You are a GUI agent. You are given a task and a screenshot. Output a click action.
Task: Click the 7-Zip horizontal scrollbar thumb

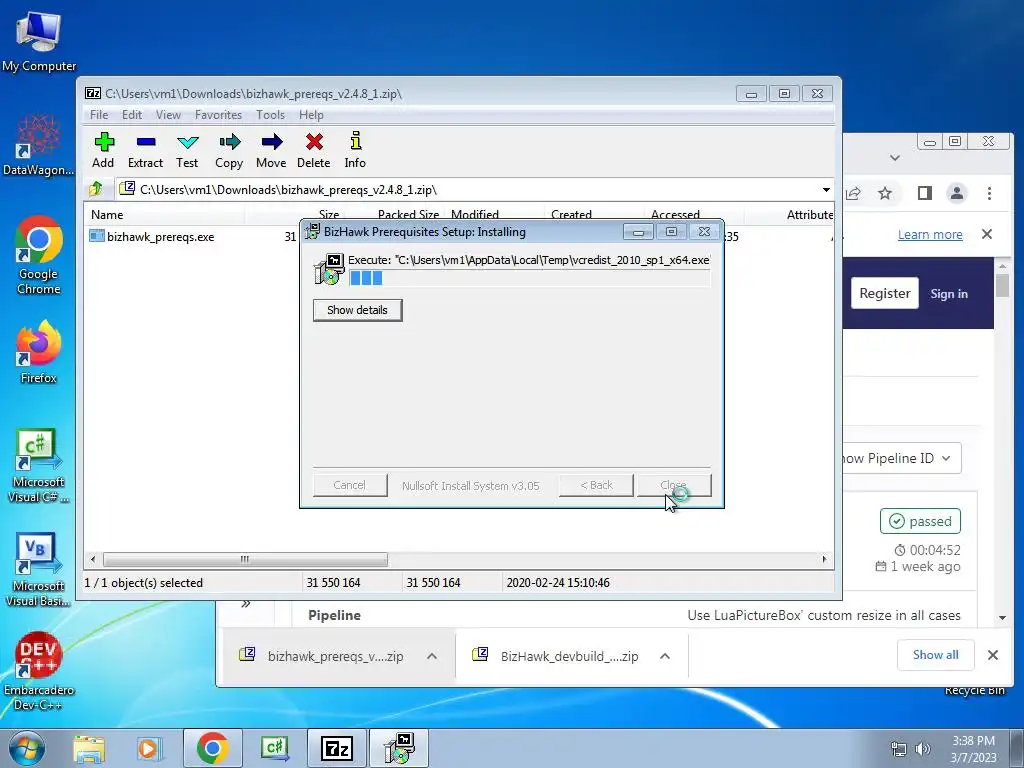tap(245, 560)
